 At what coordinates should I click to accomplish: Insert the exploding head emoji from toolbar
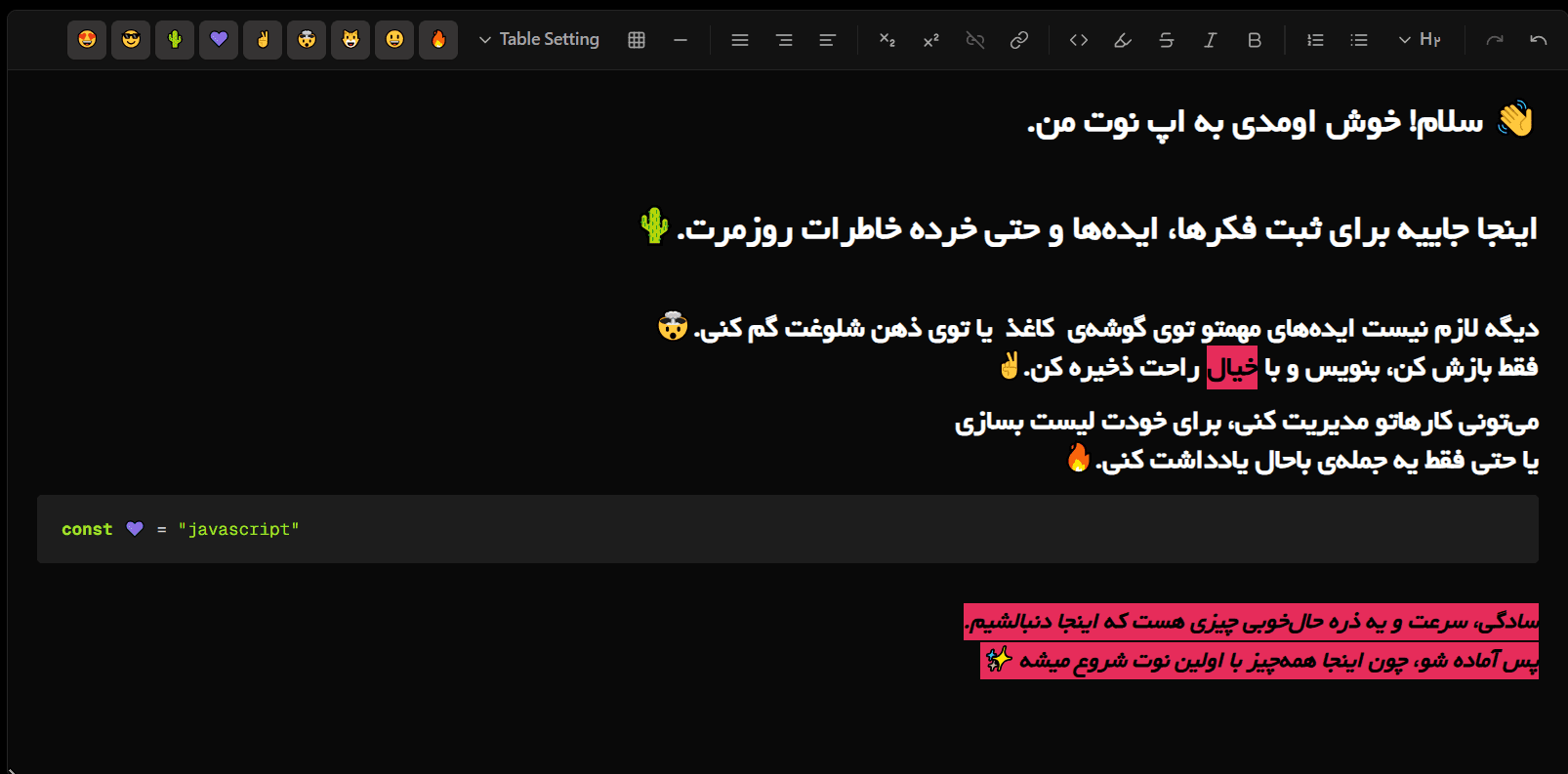(x=307, y=40)
